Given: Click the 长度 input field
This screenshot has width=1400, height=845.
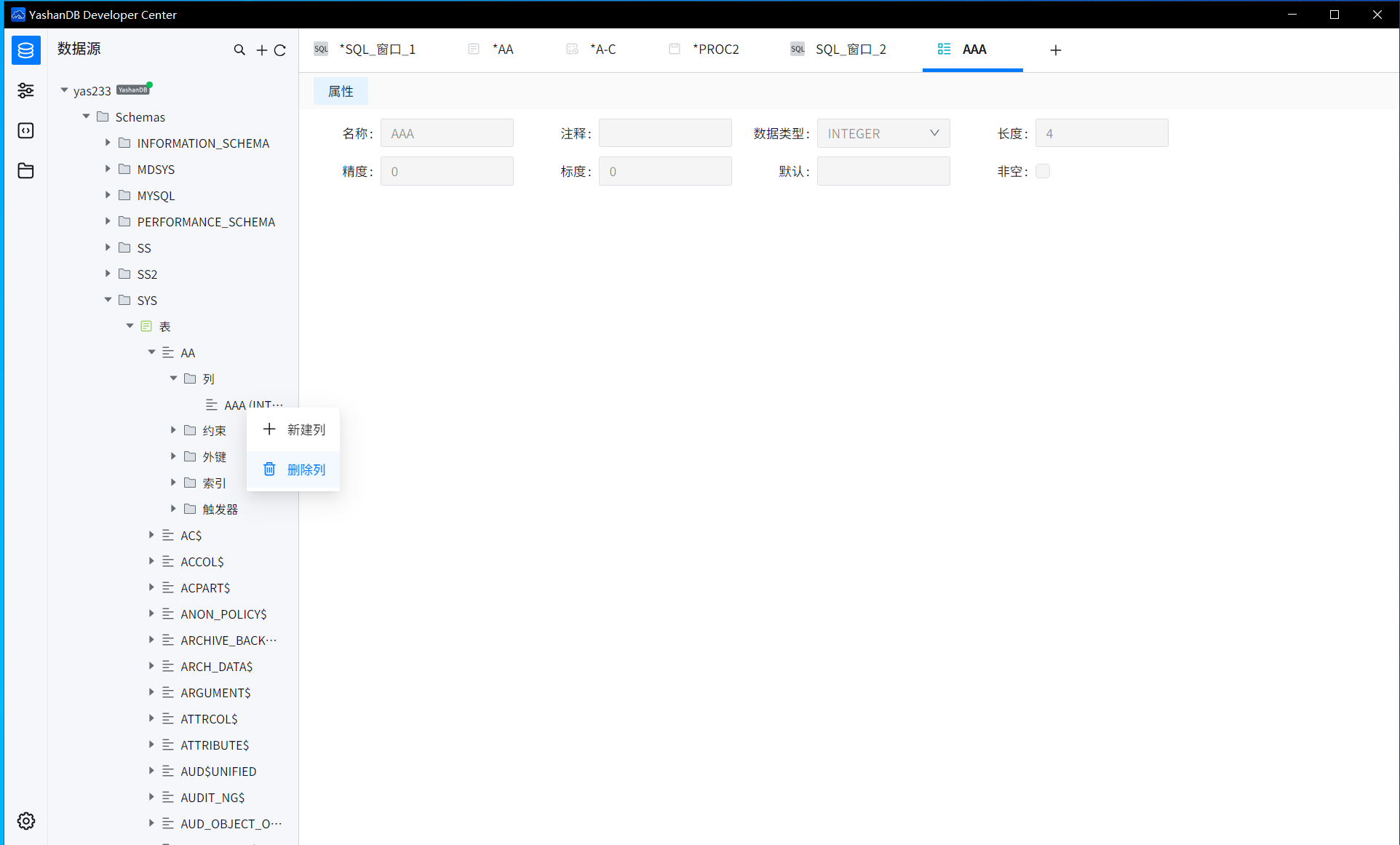Looking at the screenshot, I should coord(1102,133).
